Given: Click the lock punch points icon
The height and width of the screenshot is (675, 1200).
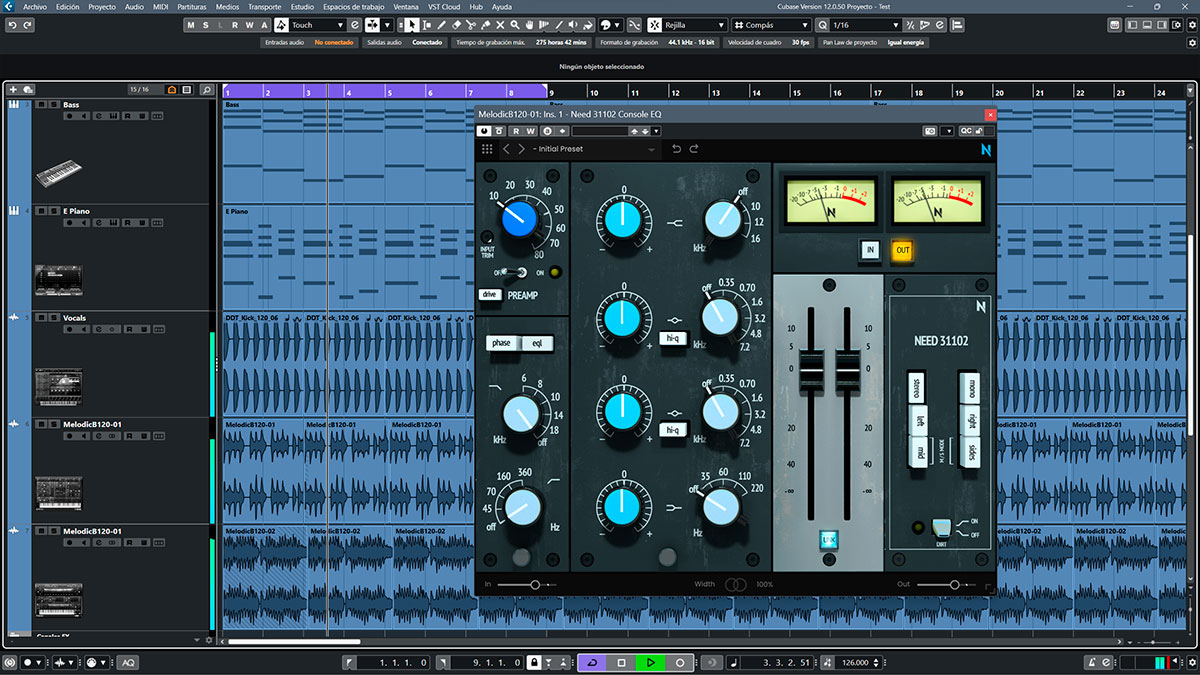Looking at the screenshot, I should point(535,663).
